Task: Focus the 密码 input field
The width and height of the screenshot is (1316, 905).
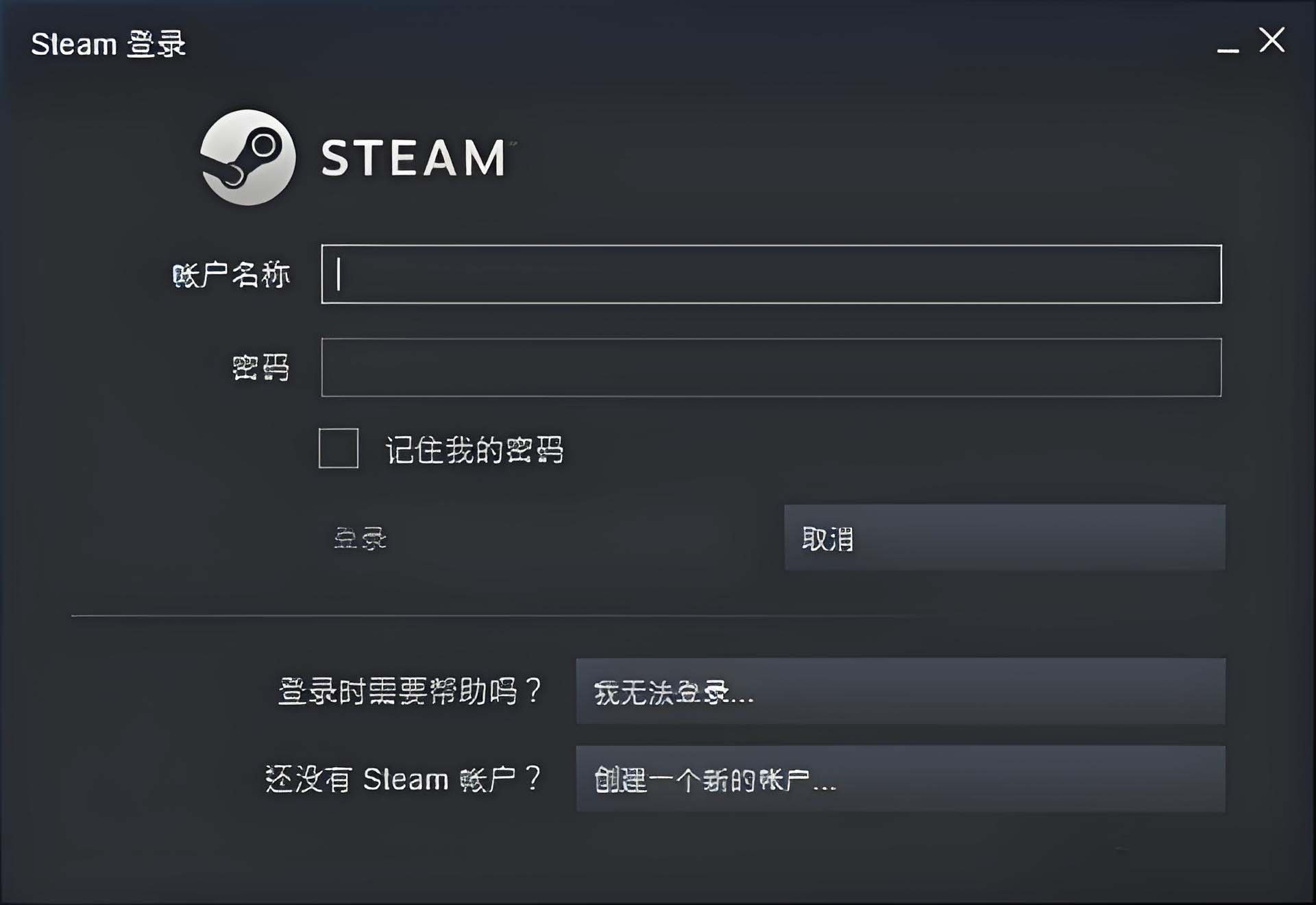Action: click(771, 367)
